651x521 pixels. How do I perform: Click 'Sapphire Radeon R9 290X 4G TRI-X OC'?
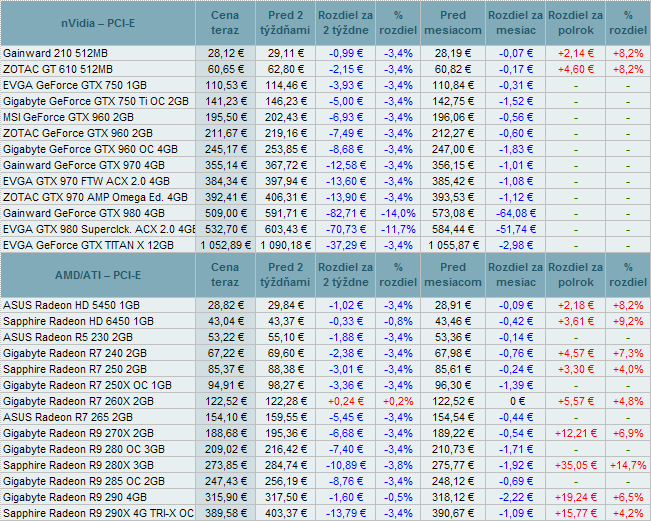[x=98, y=513]
